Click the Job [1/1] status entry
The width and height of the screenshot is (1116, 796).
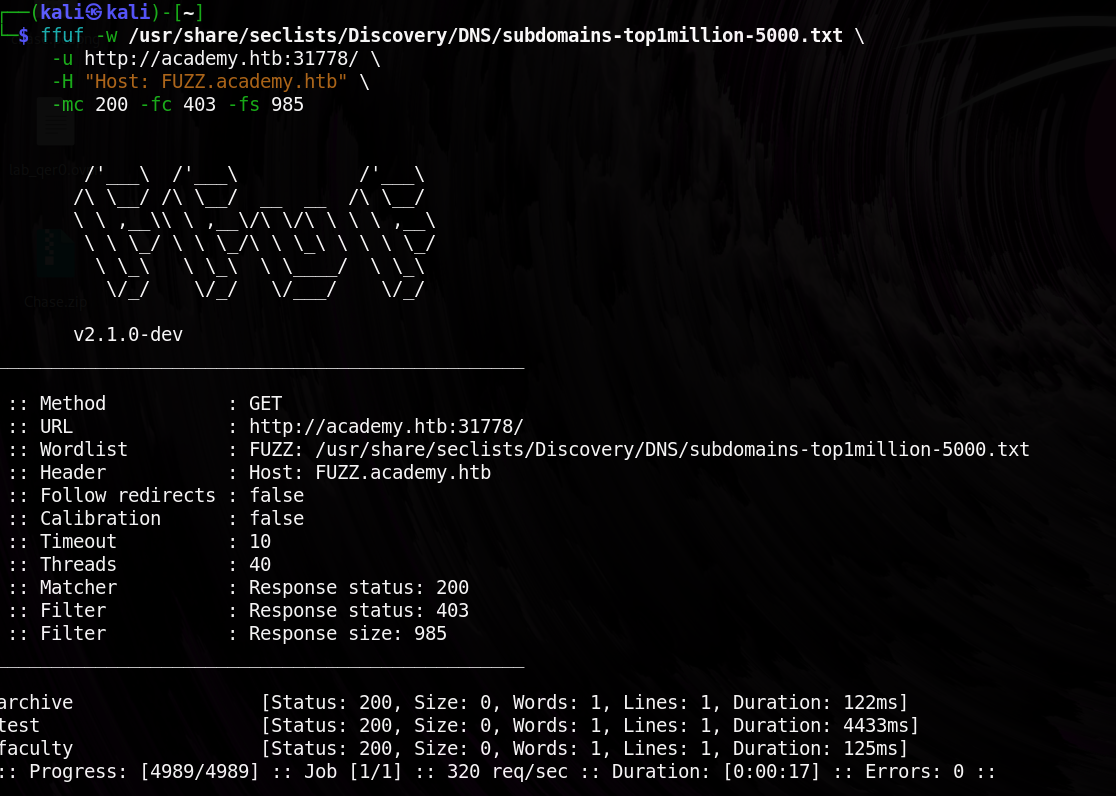click(353, 771)
